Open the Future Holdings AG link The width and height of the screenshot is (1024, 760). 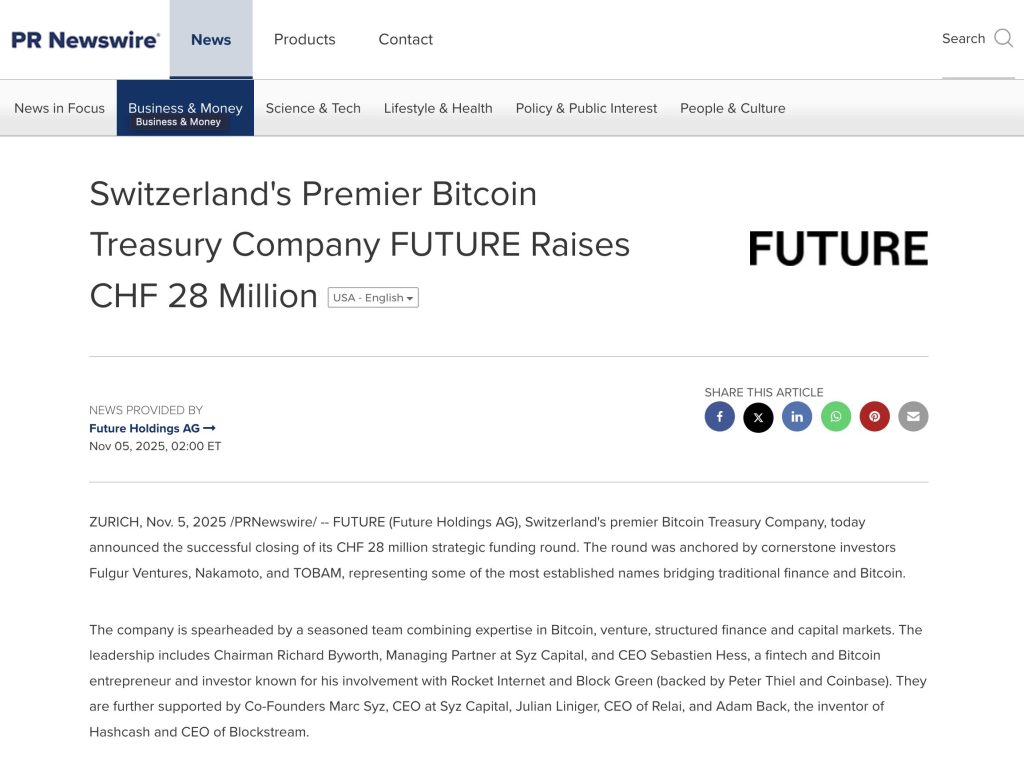coord(152,428)
